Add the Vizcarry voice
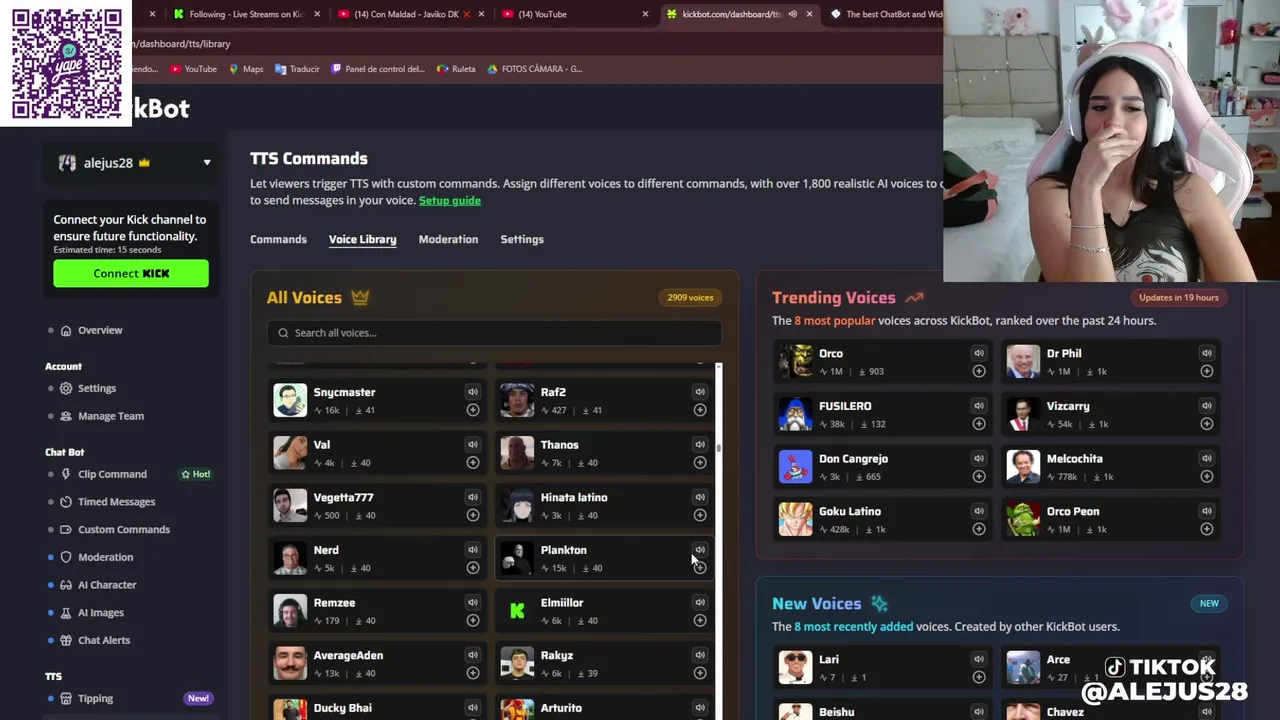The height and width of the screenshot is (720, 1280). click(1207, 424)
